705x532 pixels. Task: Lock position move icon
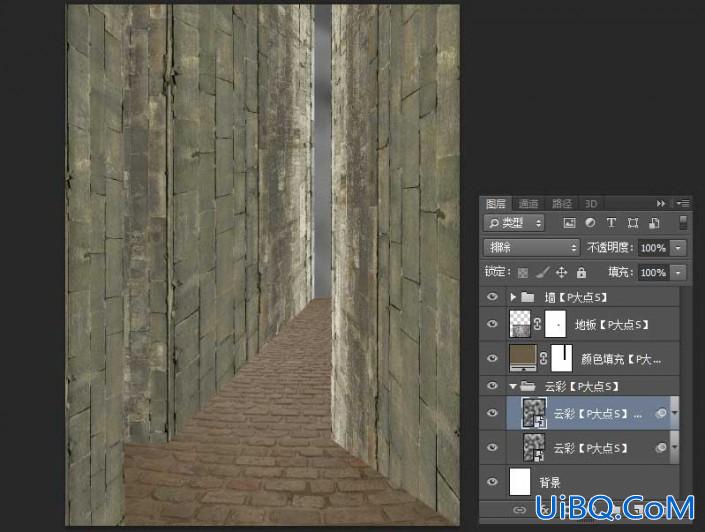(562, 273)
